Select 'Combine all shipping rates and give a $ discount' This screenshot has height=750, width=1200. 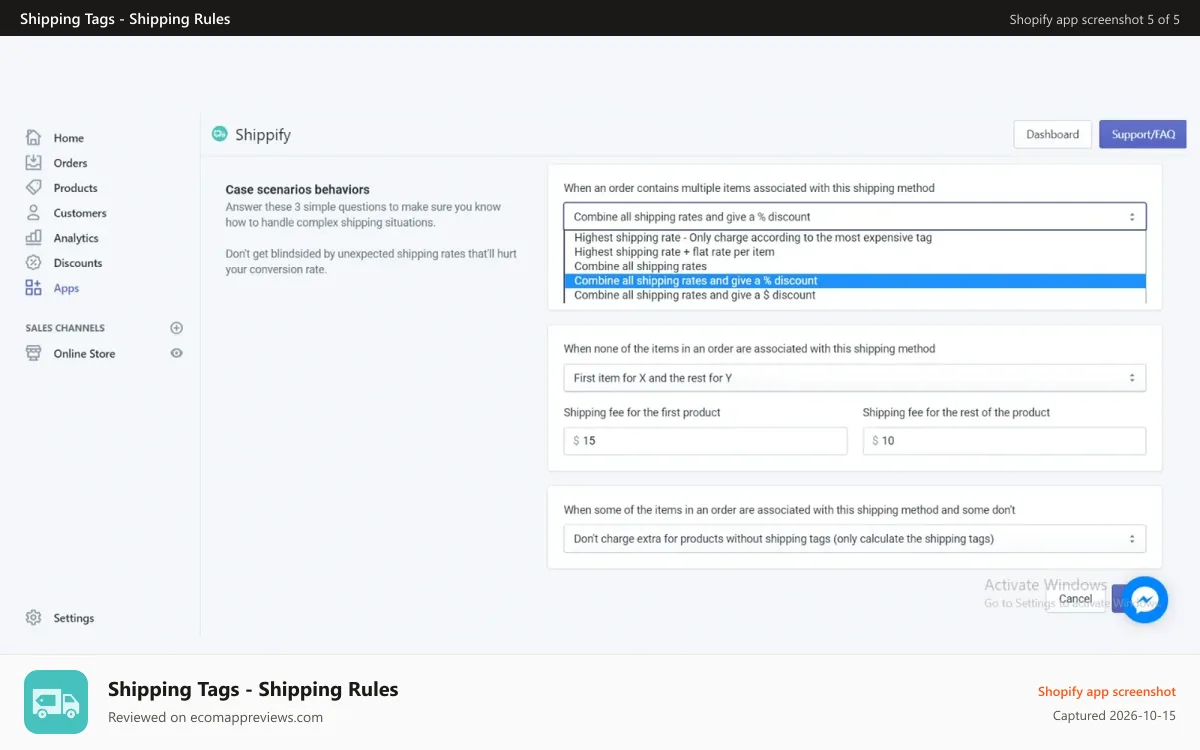pyautogui.click(x=855, y=295)
